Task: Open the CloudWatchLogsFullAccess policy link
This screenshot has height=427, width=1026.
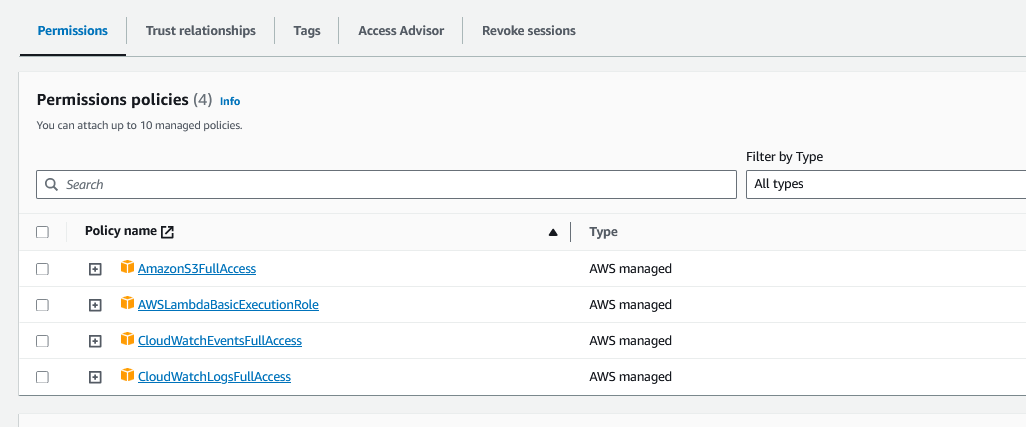Action: click(215, 377)
